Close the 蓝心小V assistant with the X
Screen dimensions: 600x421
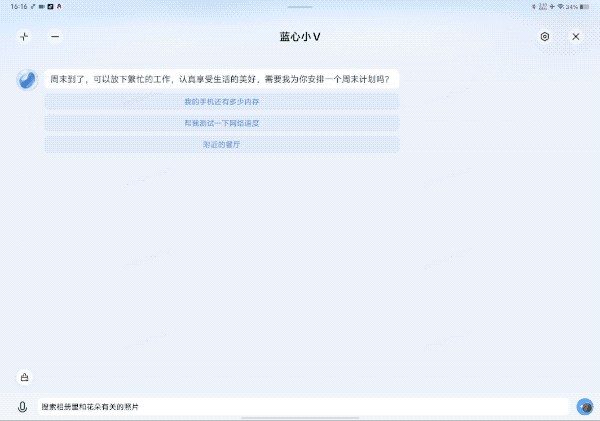point(576,37)
